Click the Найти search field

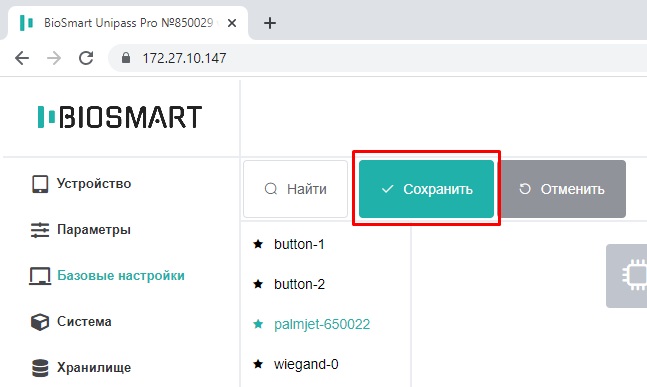(295, 189)
